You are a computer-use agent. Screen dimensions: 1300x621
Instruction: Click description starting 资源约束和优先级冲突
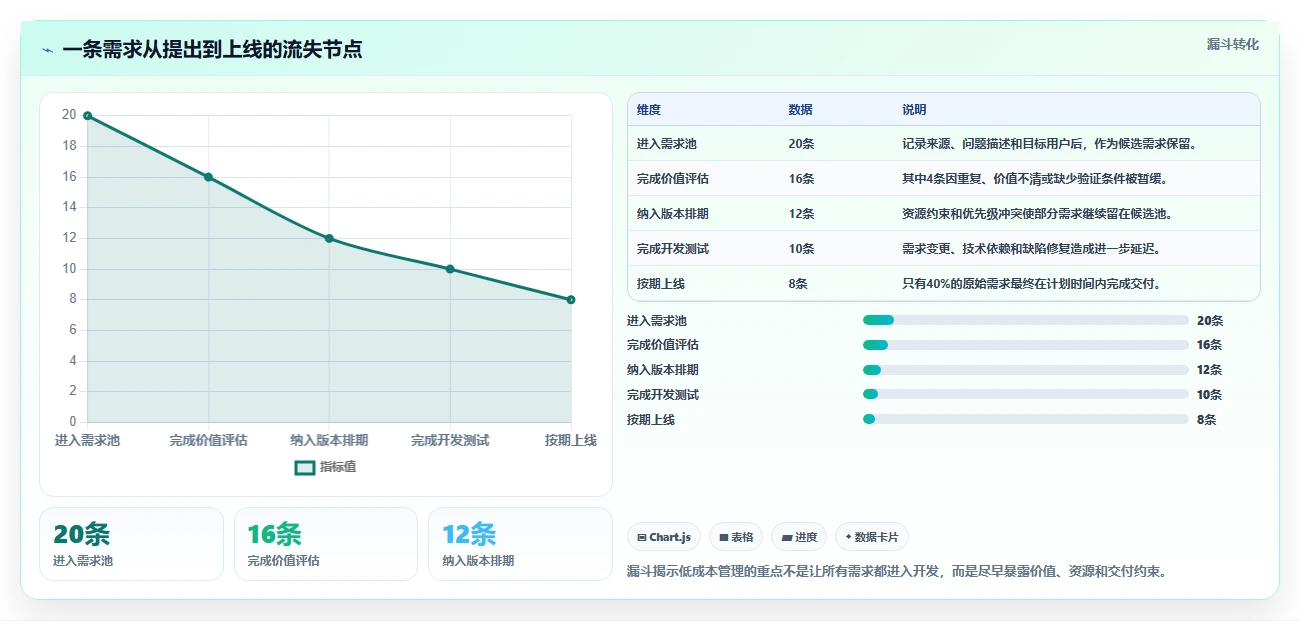coord(1037,214)
